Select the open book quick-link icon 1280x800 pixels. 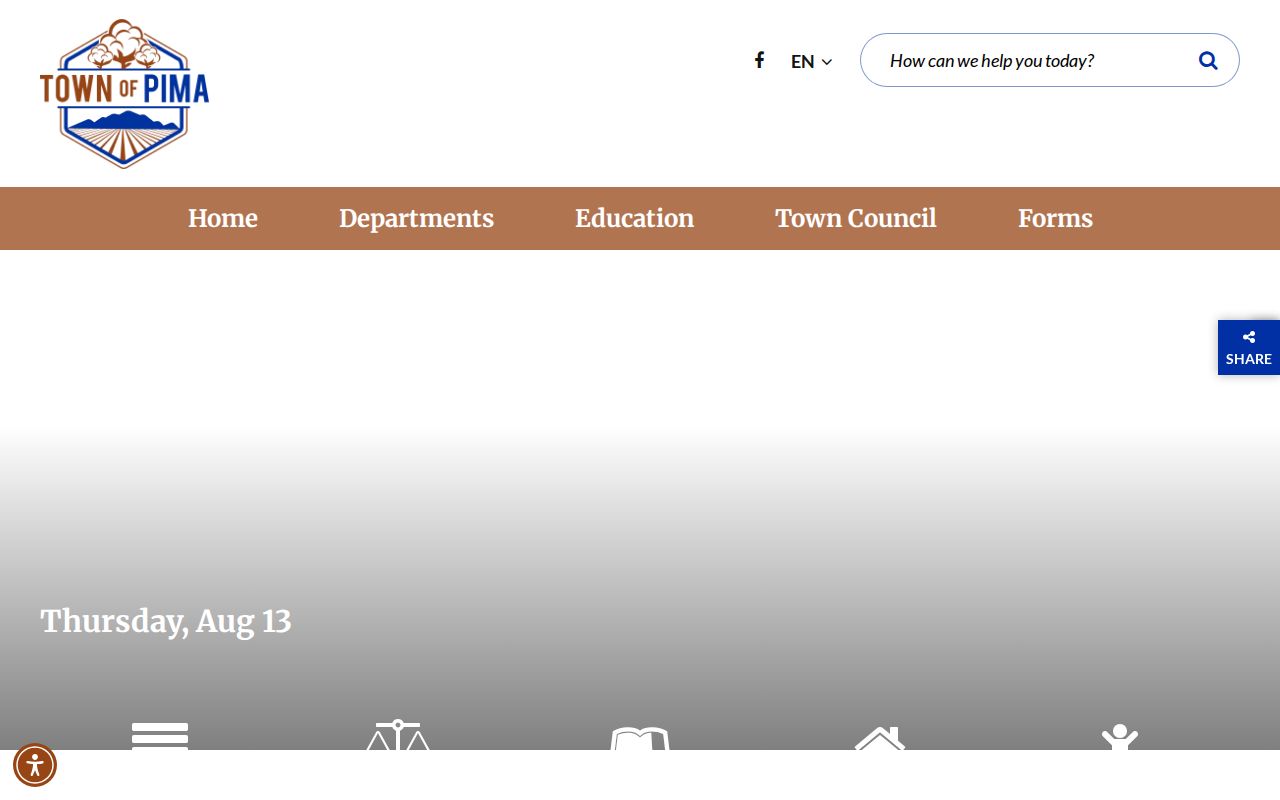point(640,738)
